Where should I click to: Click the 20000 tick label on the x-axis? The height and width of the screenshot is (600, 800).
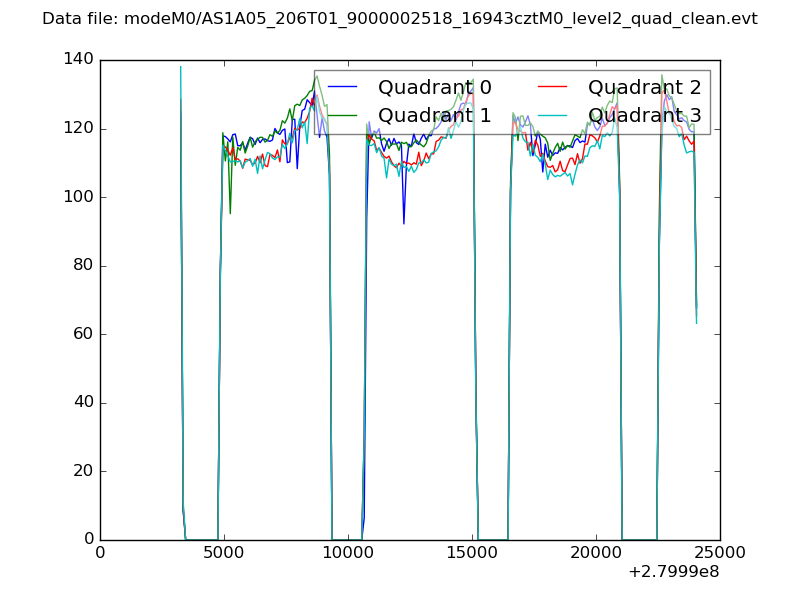coord(596,553)
